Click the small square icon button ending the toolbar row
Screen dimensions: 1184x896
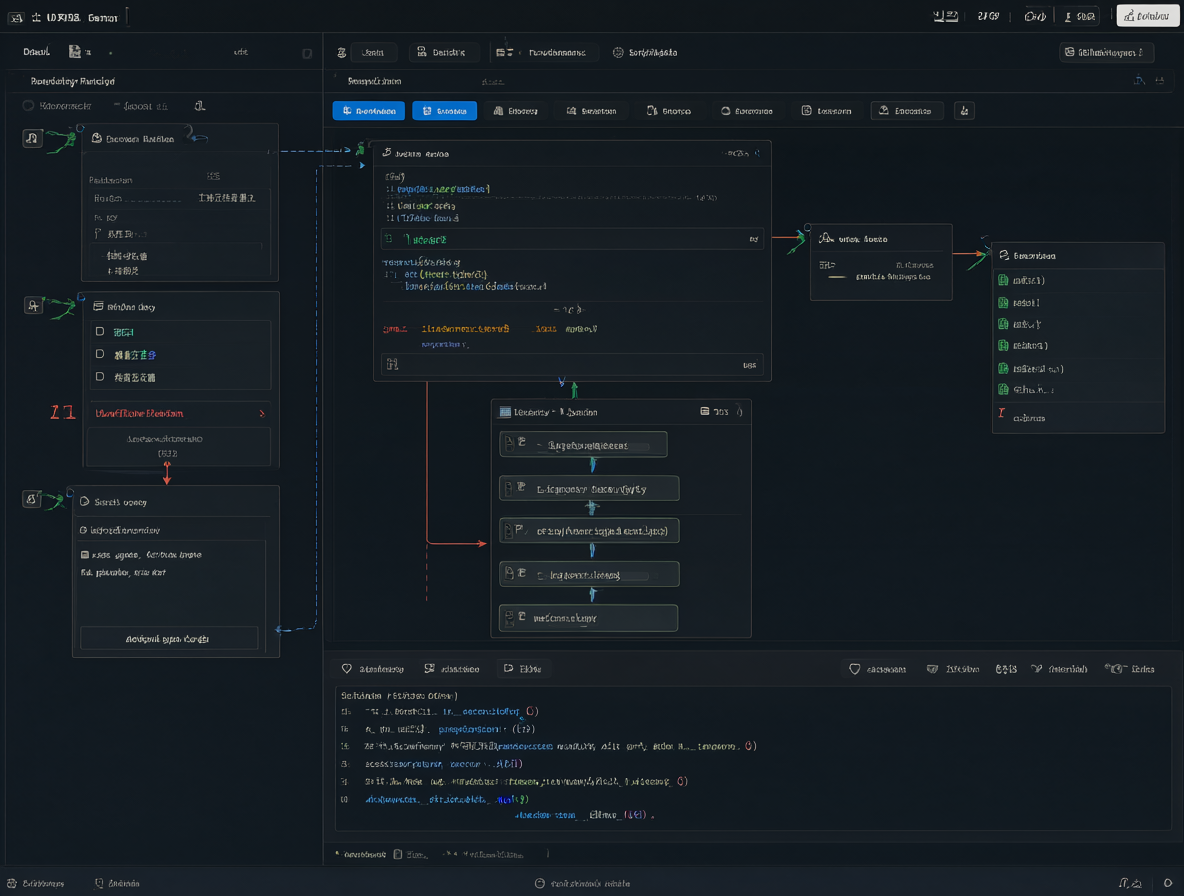click(x=964, y=111)
